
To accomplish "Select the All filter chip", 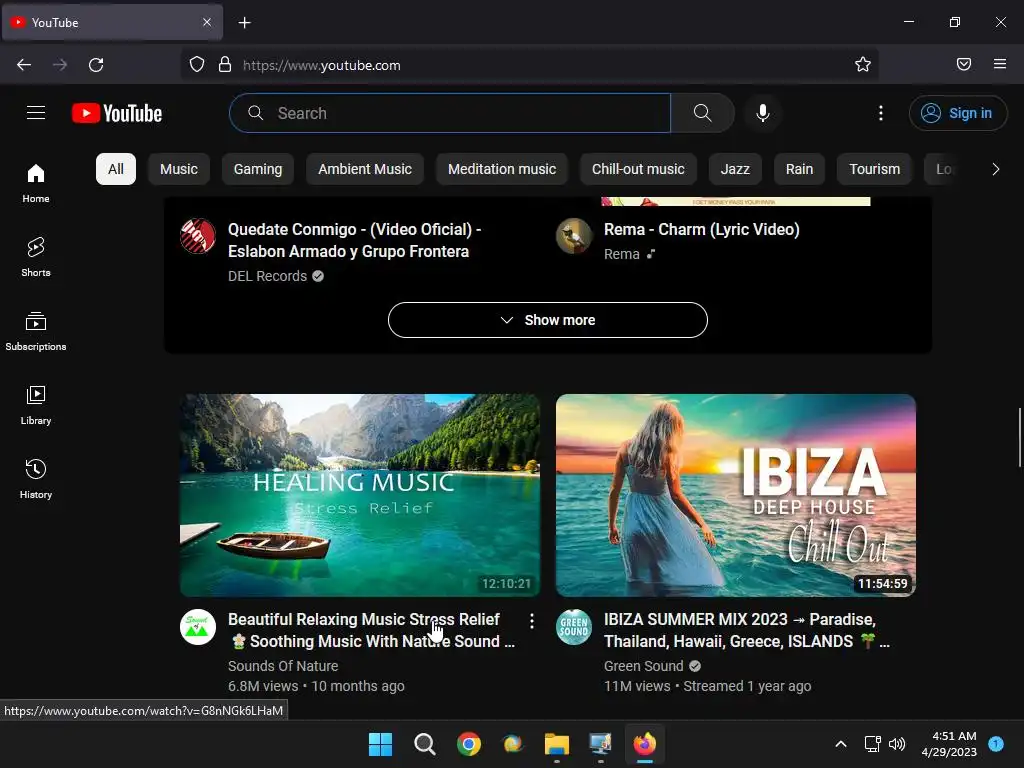I will tap(116, 169).
